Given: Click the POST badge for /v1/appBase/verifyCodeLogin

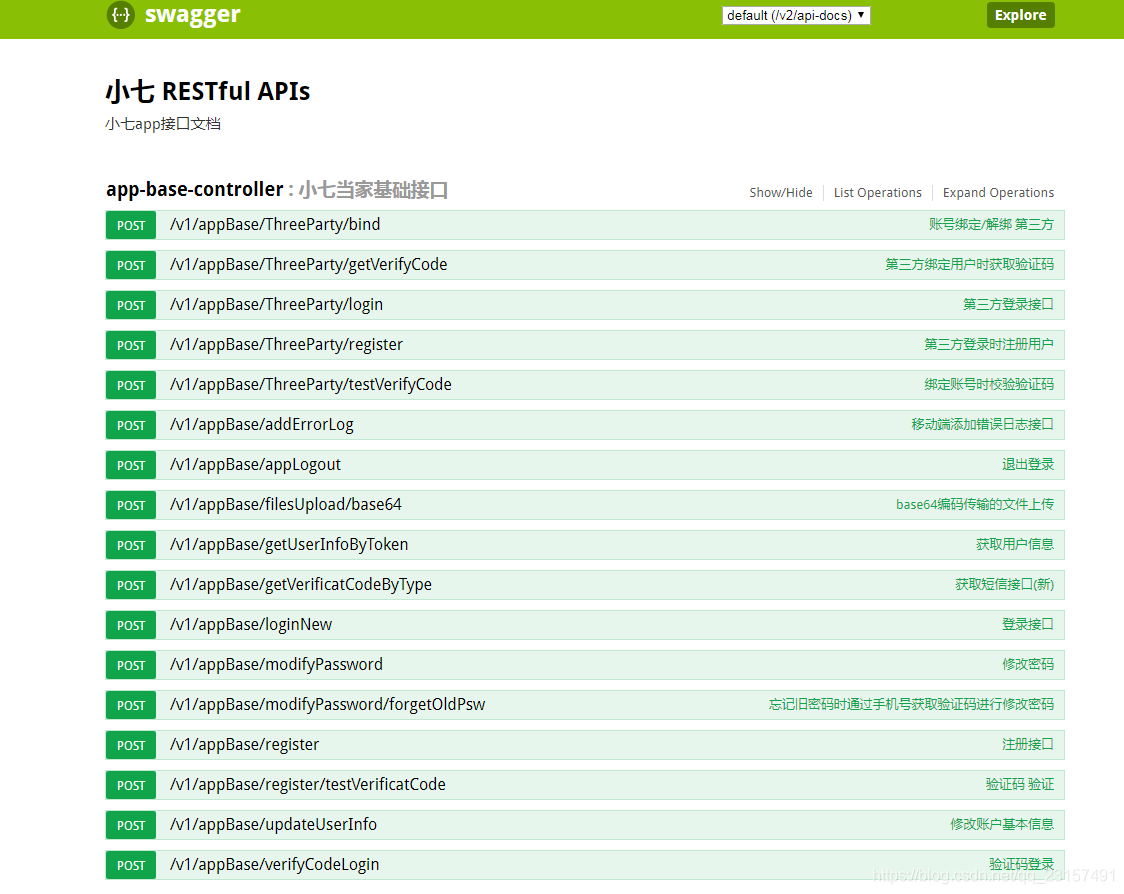Looking at the screenshot, I should [x=130, y=864].
